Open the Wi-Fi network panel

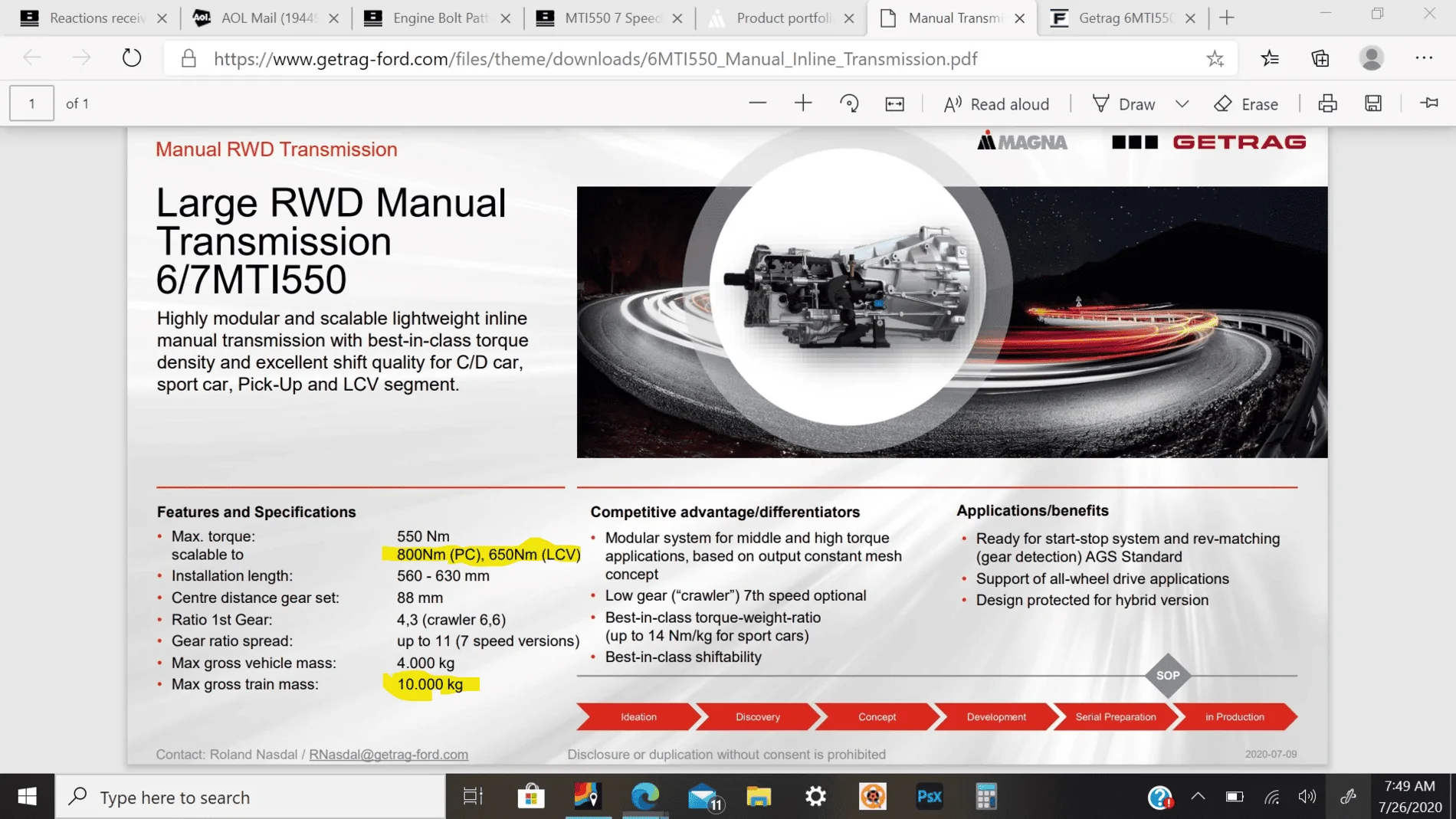(1272, 797)
